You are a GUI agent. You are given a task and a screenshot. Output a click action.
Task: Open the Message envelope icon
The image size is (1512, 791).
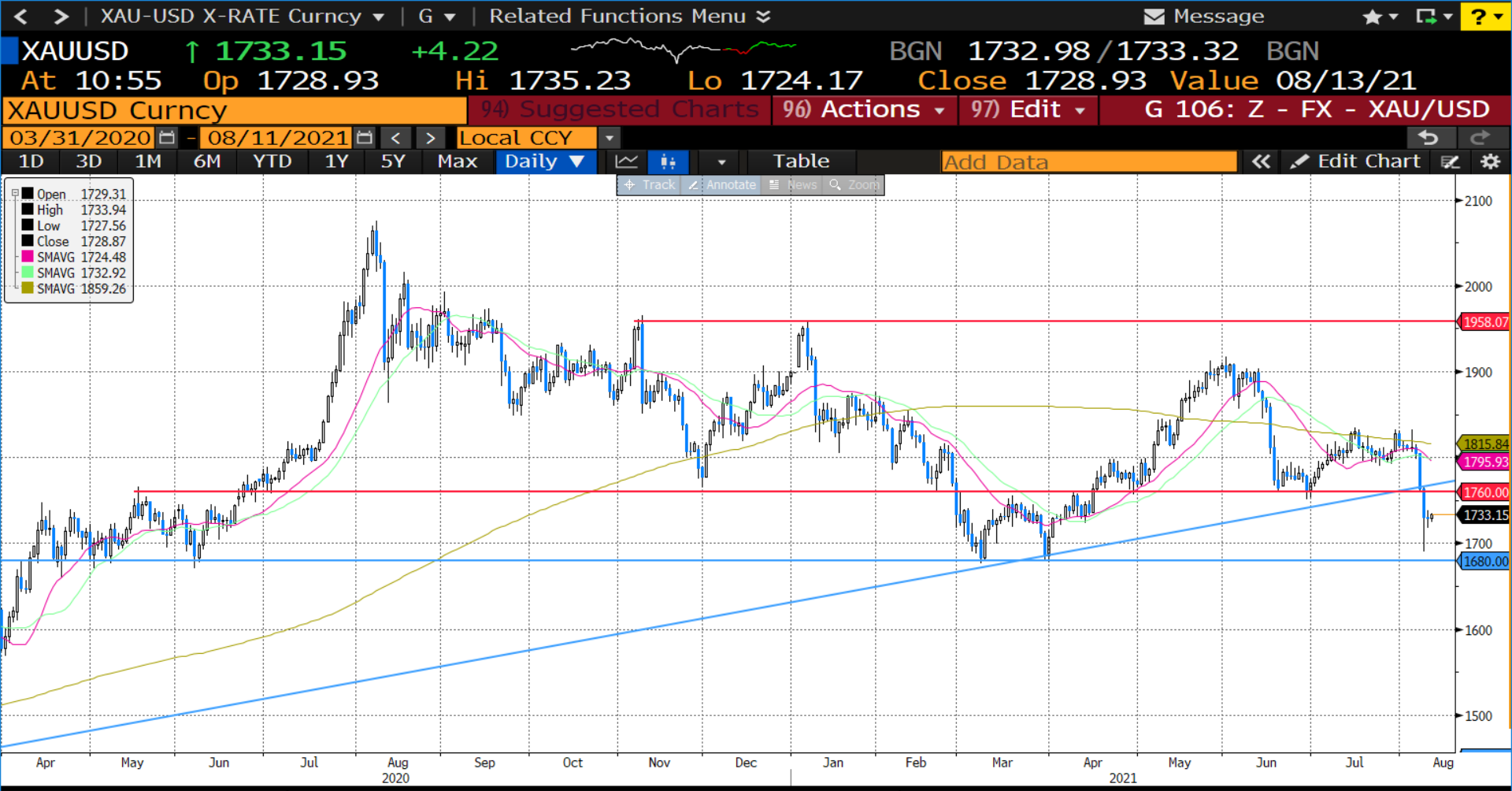(x=1154, y=17)
